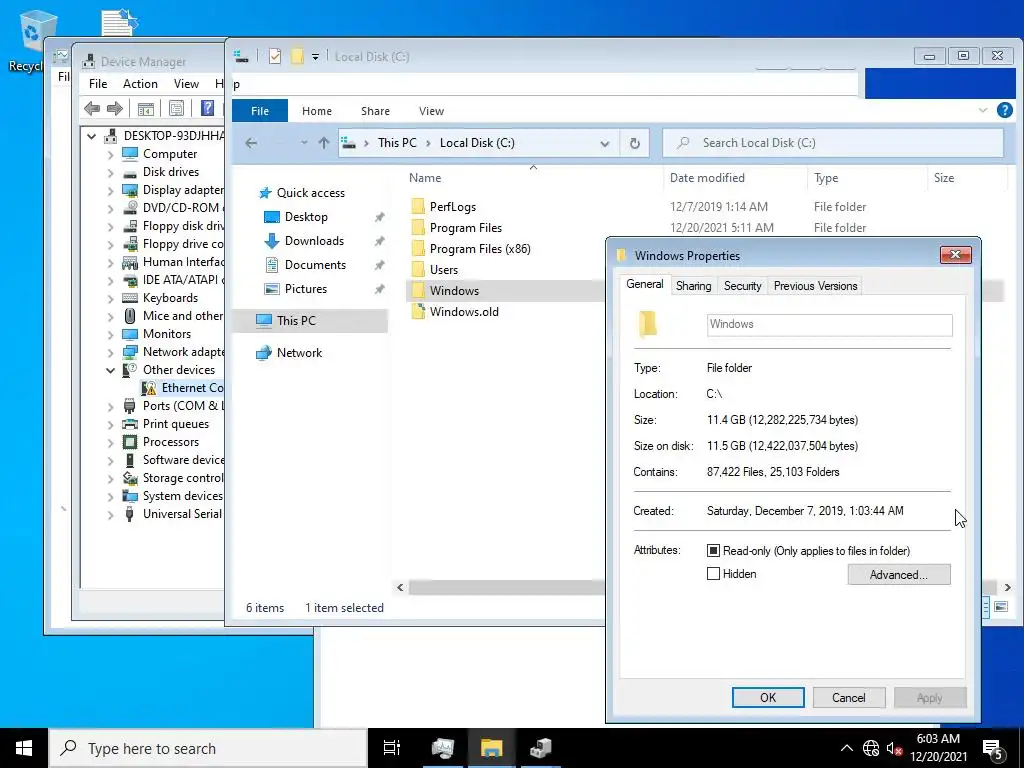Click the Processors device icon
Viewport: 1024px width, 768px height.
(131, 442)
